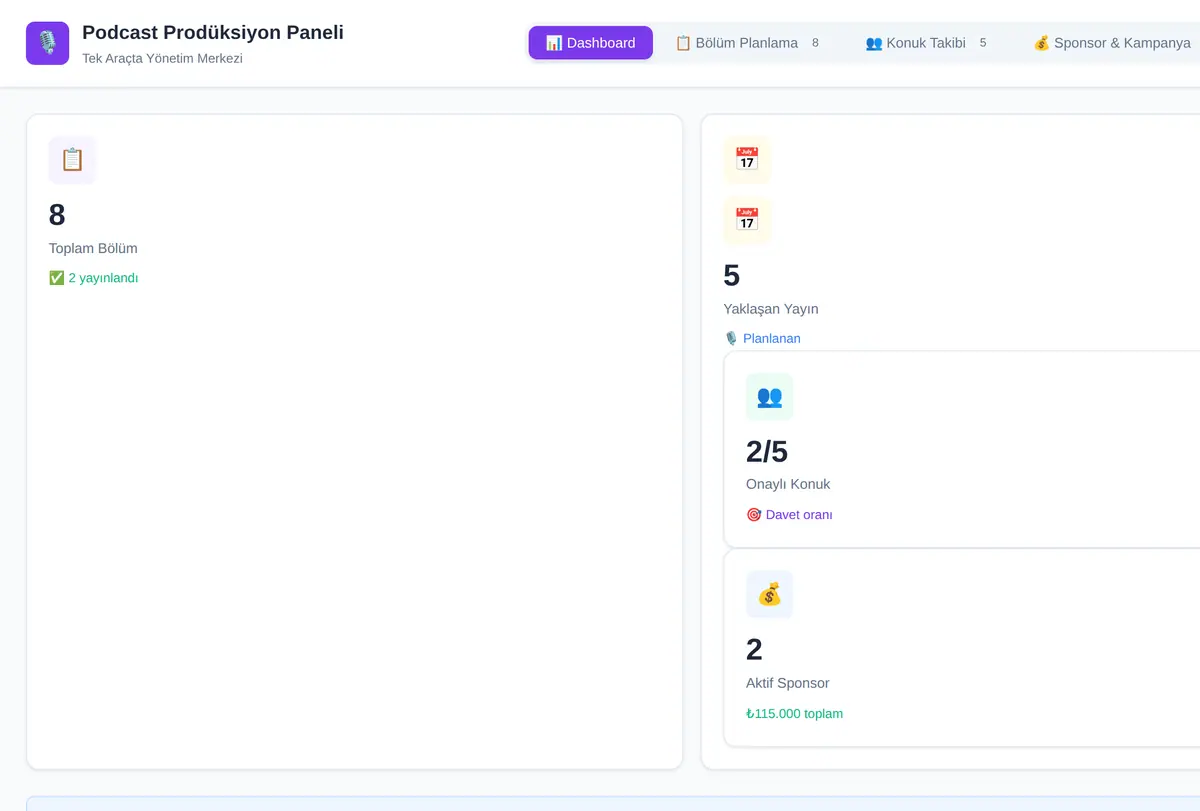Click the clipboard icon above Toplam Bölüm
1200x811 pixels.
click(72, 160)
